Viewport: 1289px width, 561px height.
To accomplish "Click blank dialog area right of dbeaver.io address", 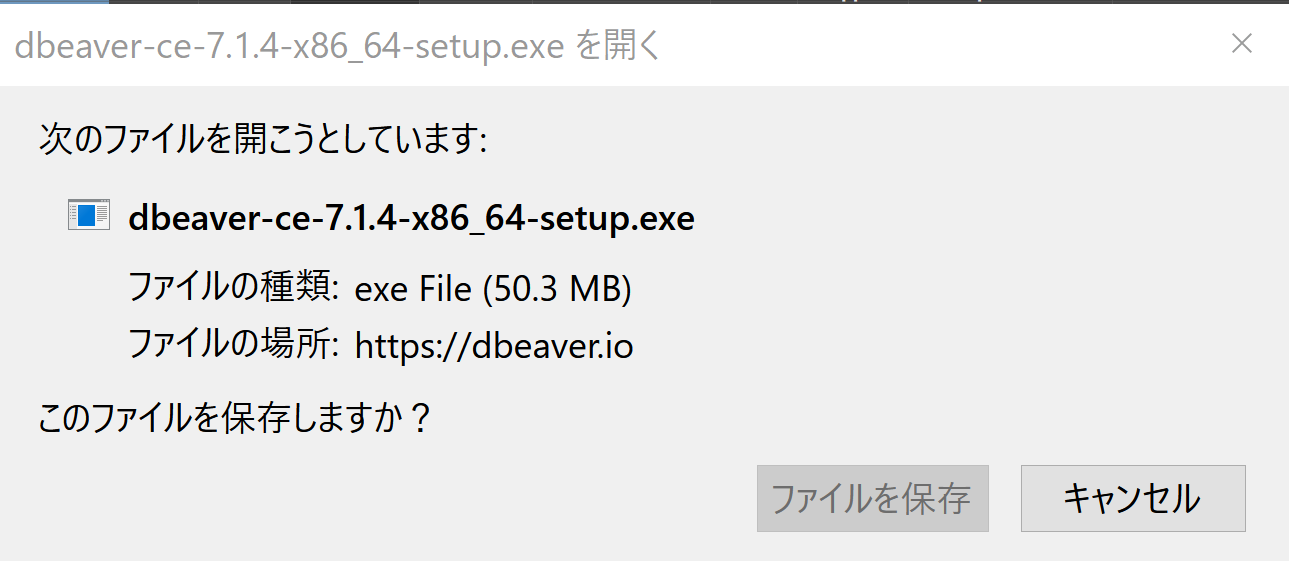I will [x=950, y=346].
